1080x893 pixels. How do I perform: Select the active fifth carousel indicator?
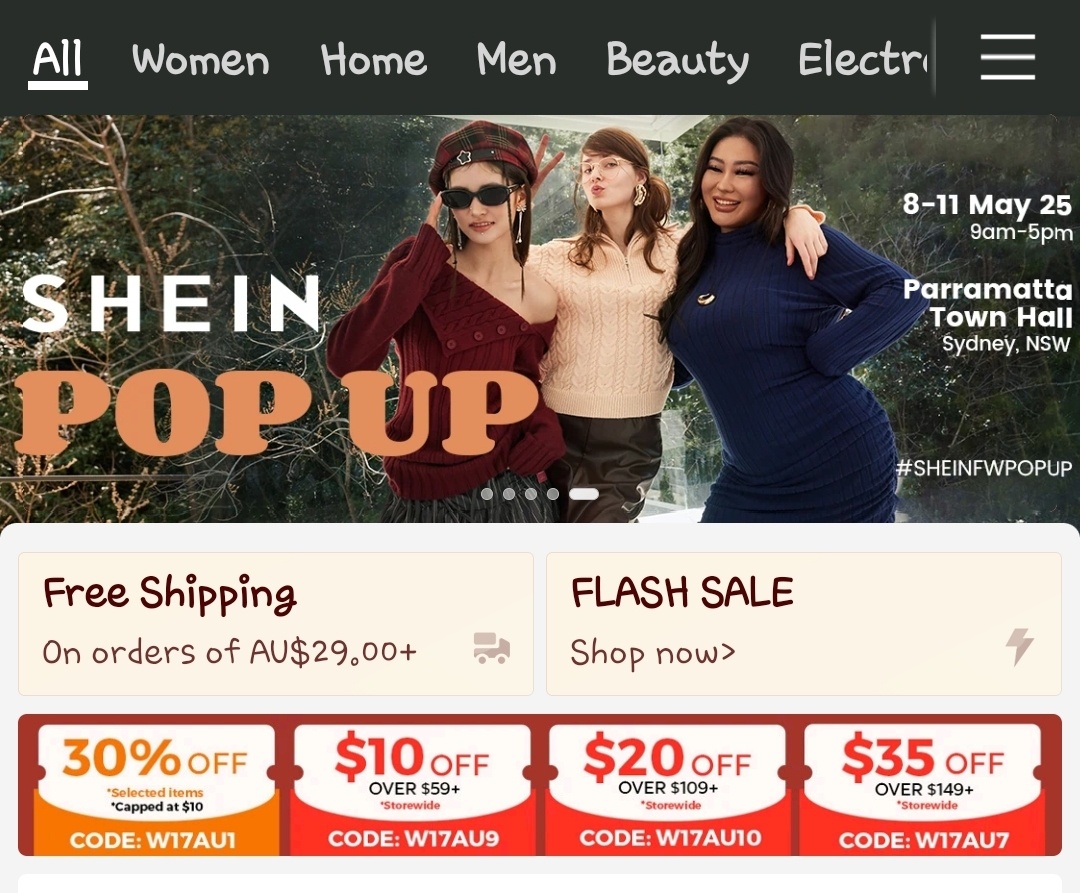584,494
